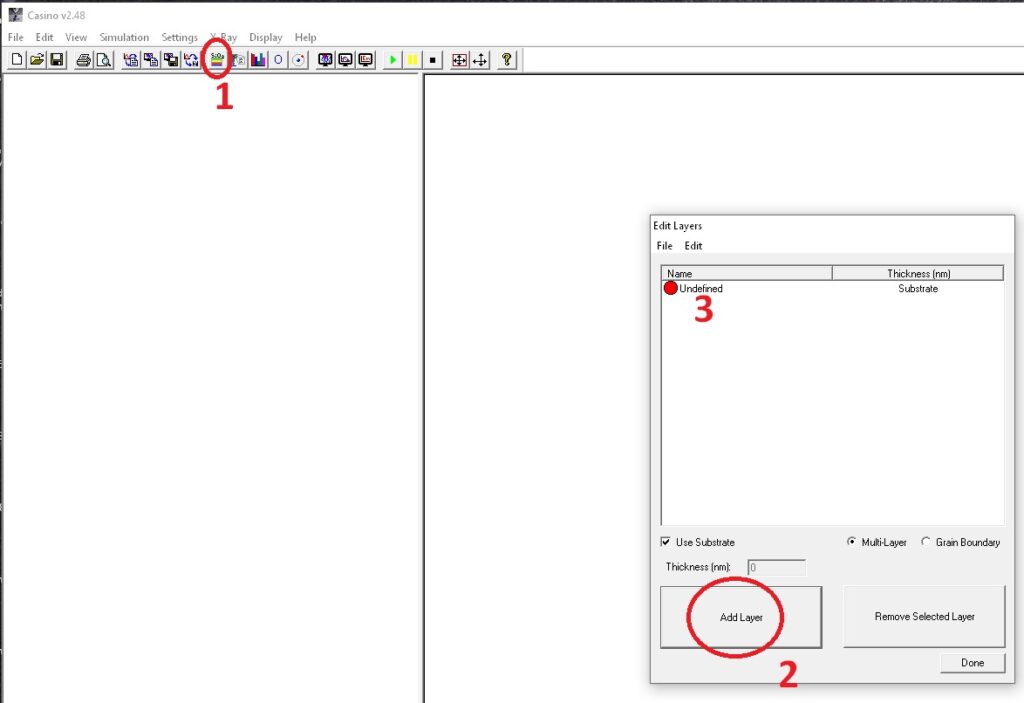Click the Add Layer button

[741, 617]
